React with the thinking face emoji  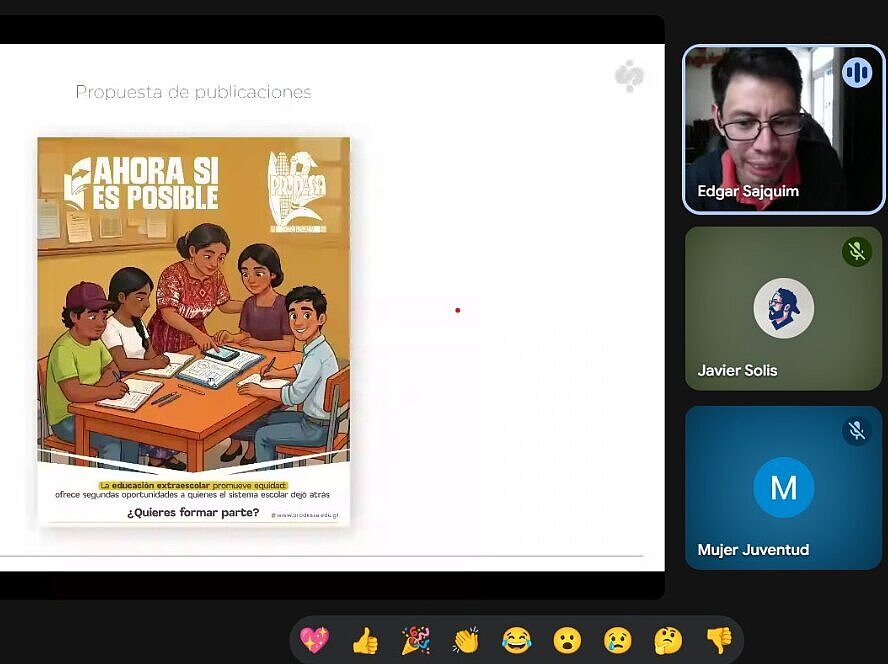click(x=668, y=640)
